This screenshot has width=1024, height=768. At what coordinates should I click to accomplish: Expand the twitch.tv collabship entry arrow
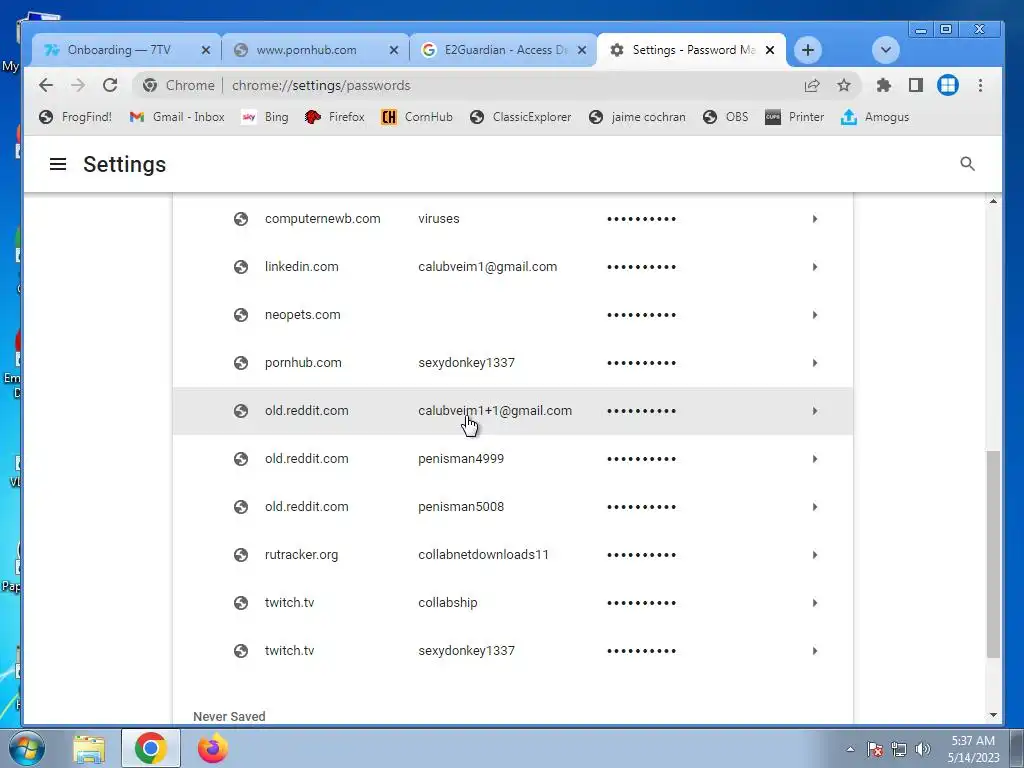point(814,603)
